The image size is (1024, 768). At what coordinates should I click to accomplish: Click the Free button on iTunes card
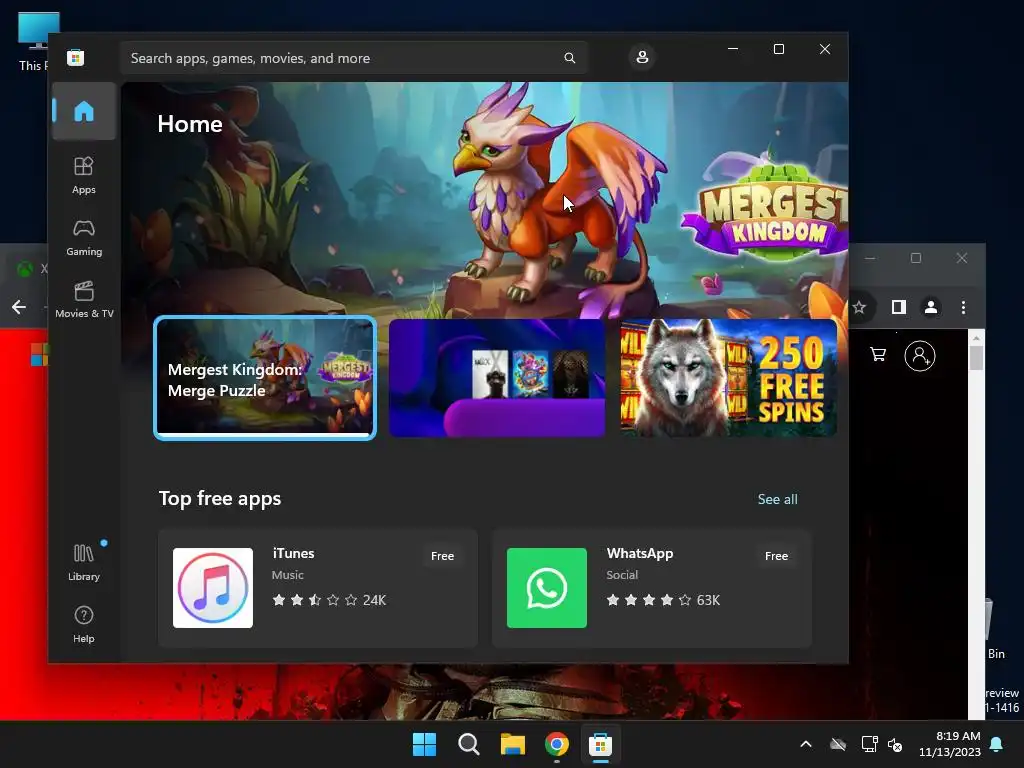pos(442,556)
